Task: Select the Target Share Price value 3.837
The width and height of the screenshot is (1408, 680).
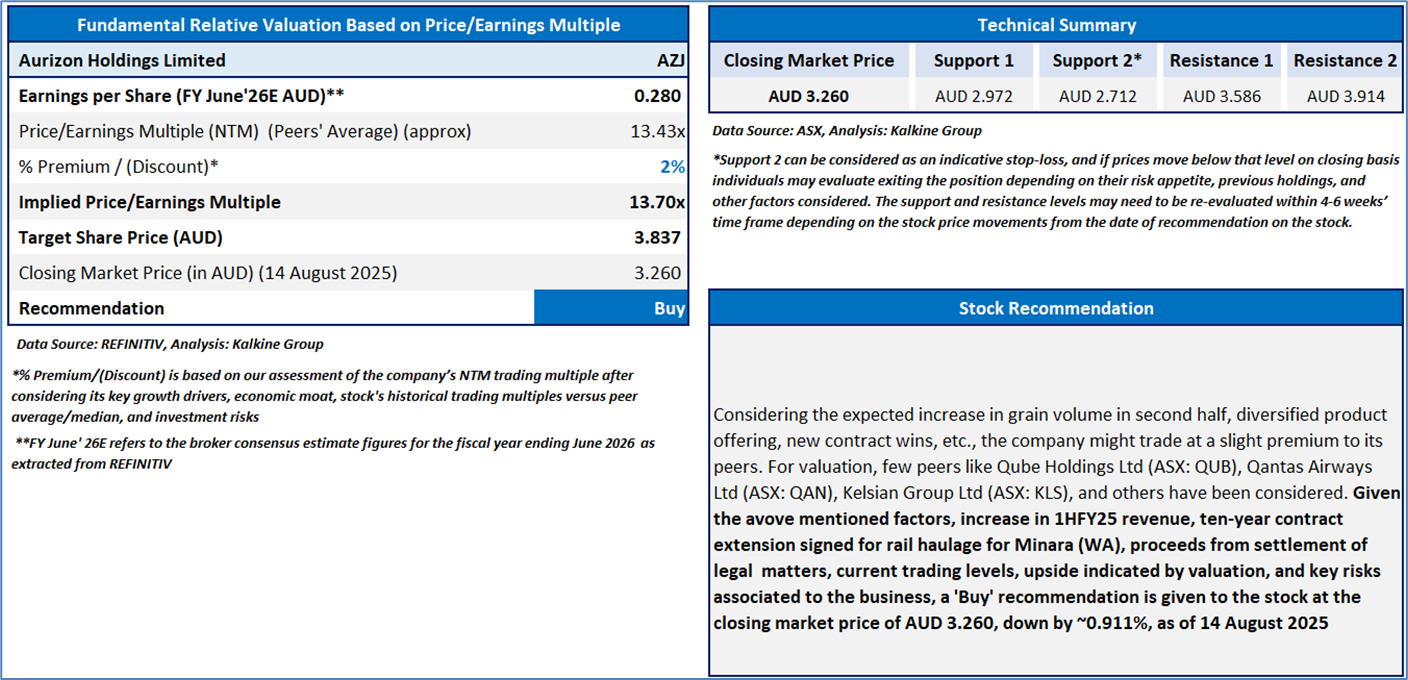Action: coord(658,238)
